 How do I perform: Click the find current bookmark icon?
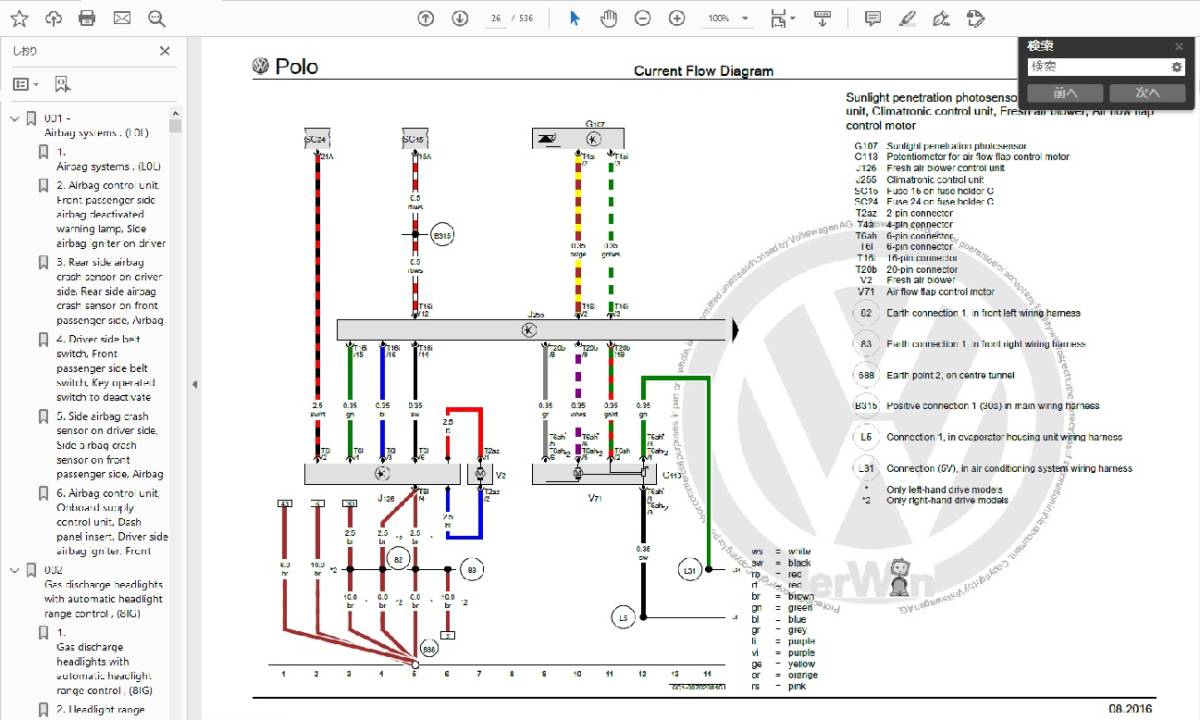pyautogui.click(x=62, y=84)
